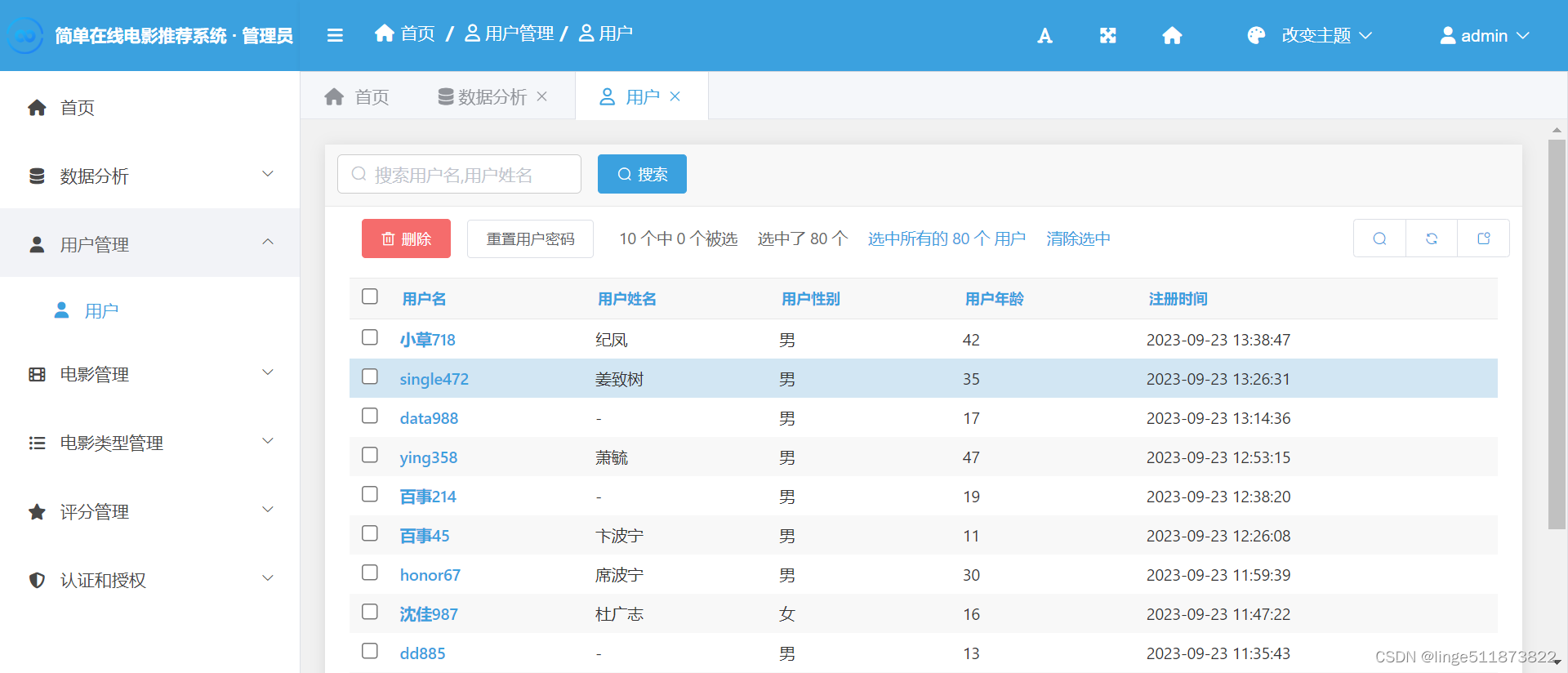Click the 首页 sidebar home icon
1568x673 pixels.
pos(37,108)
